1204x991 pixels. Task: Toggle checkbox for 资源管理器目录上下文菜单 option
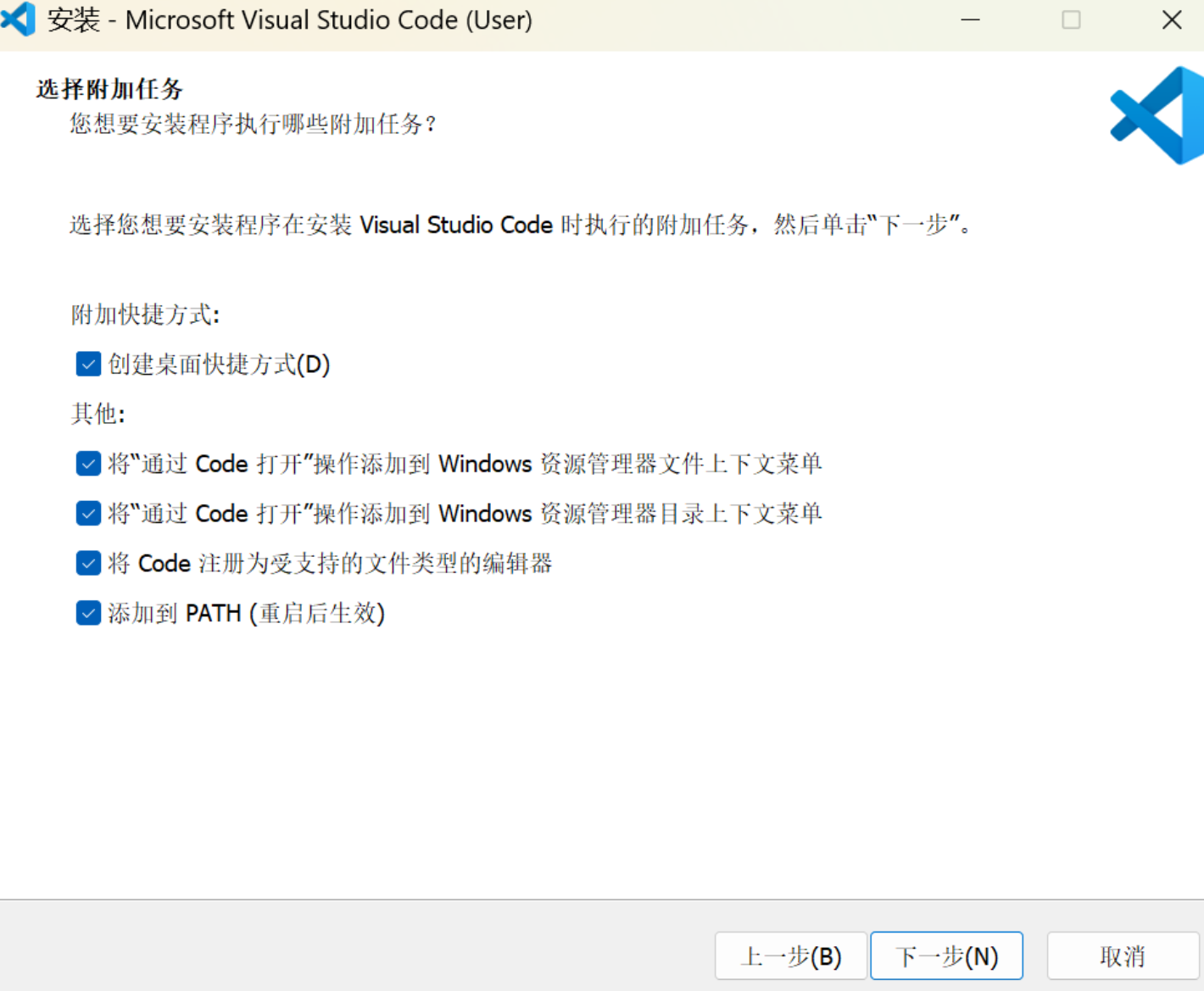point(88,514)
